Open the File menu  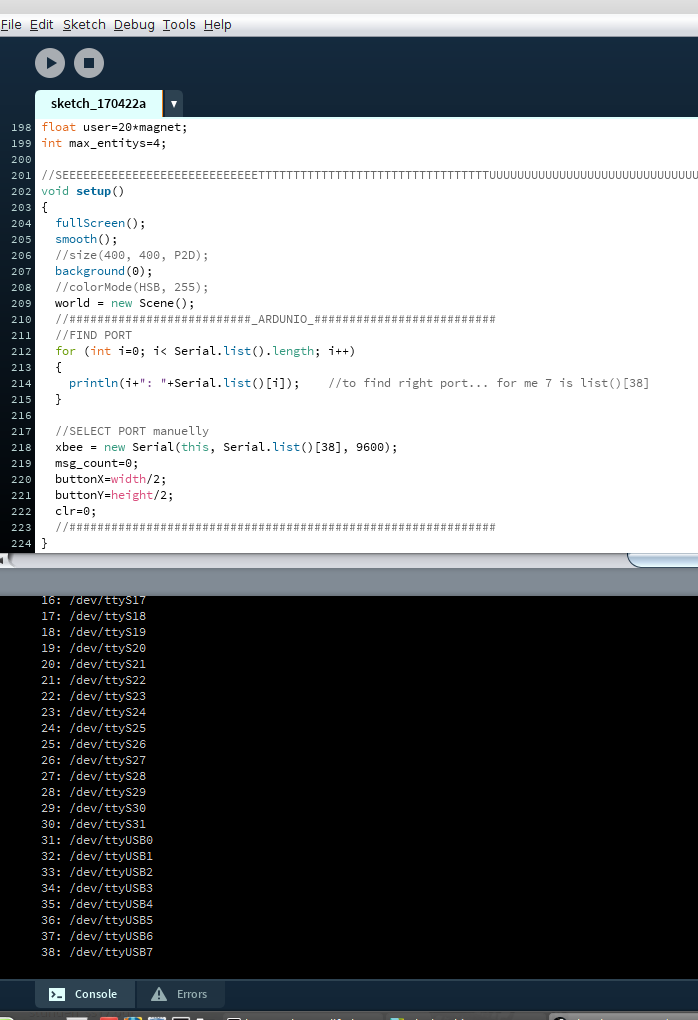(x=12, y=24)
